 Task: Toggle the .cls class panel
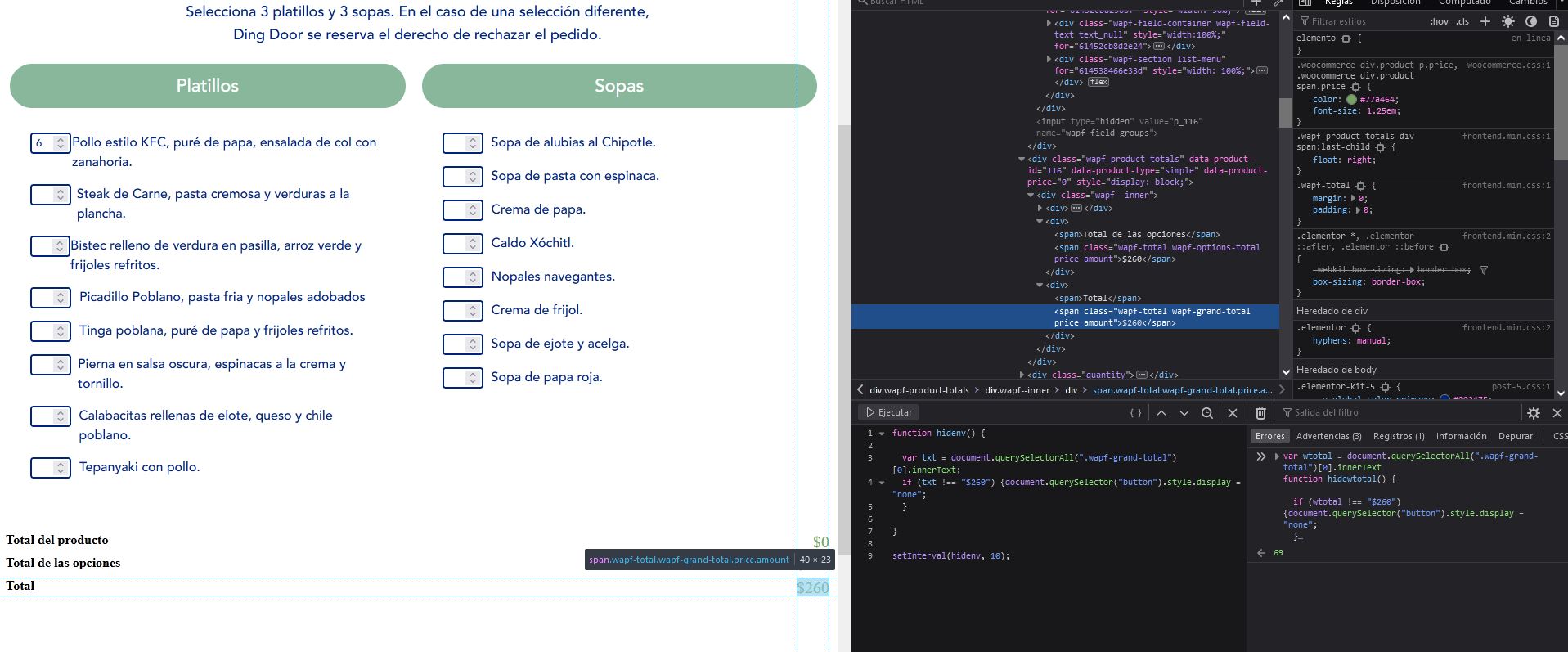click(x=1462, y=21)
